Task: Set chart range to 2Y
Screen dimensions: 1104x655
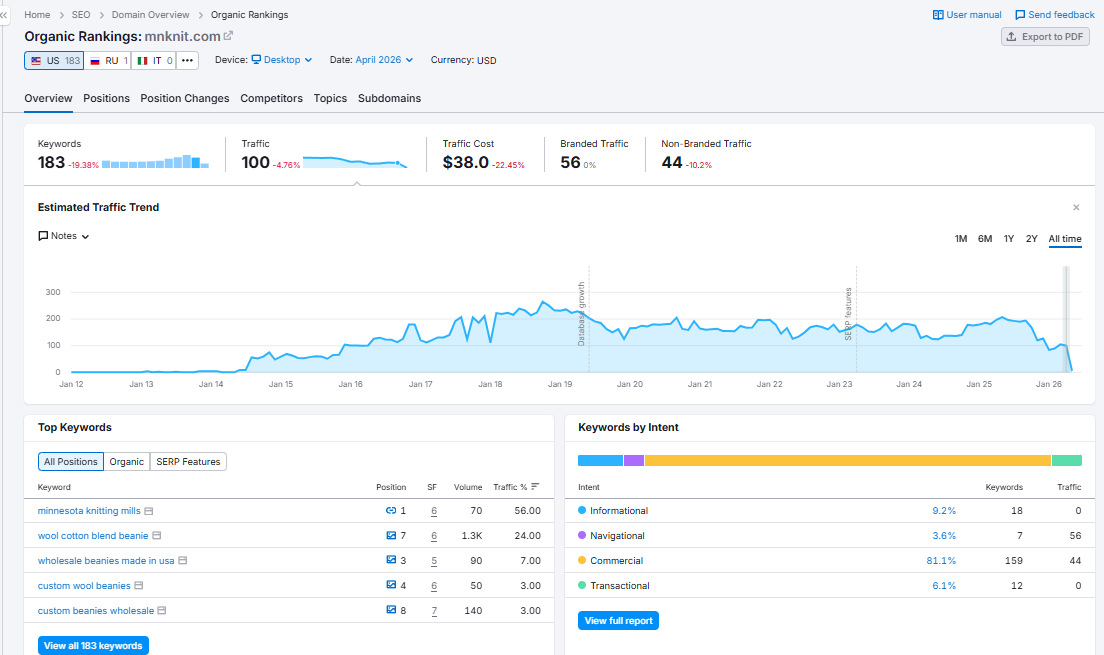Action: 1031,239
